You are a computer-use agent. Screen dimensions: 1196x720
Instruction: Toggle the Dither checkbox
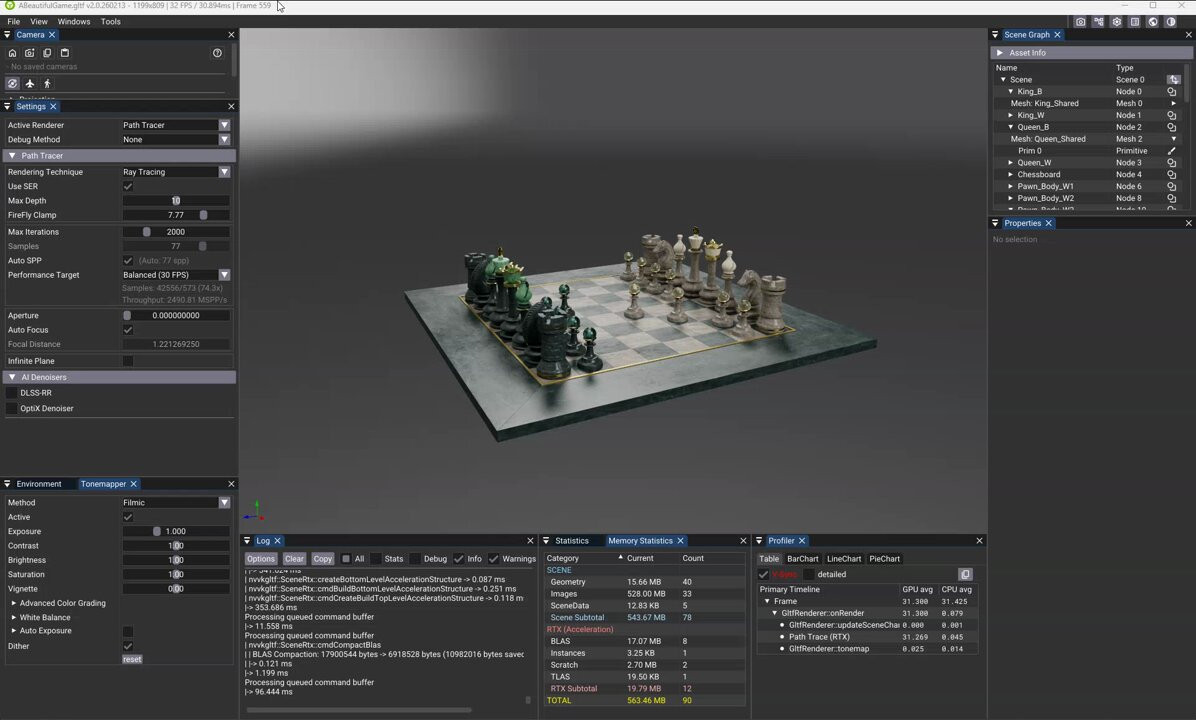tap(128, 646)
